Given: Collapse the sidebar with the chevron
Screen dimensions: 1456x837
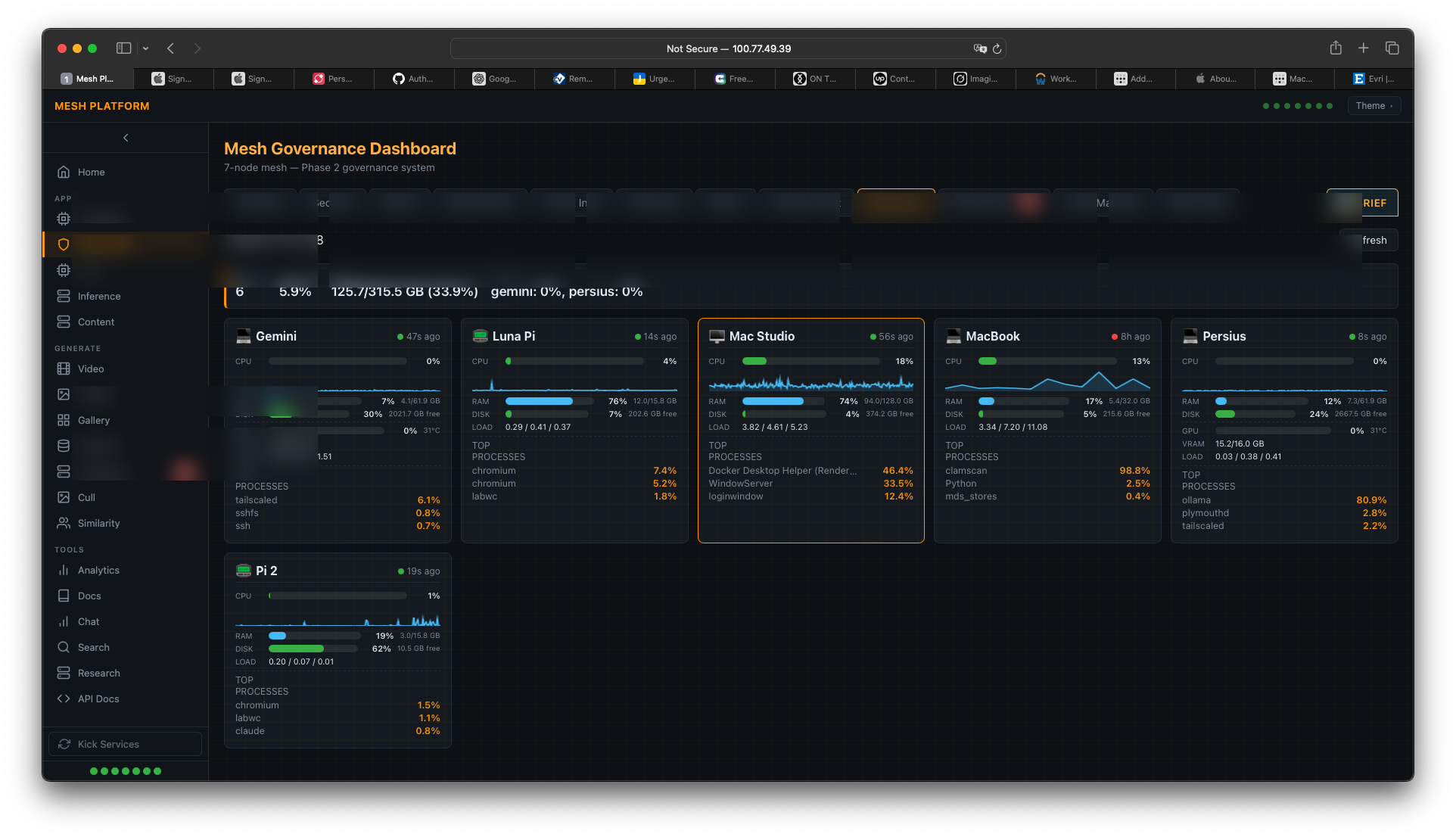Looking at the screenshot, I should [125, 138].
